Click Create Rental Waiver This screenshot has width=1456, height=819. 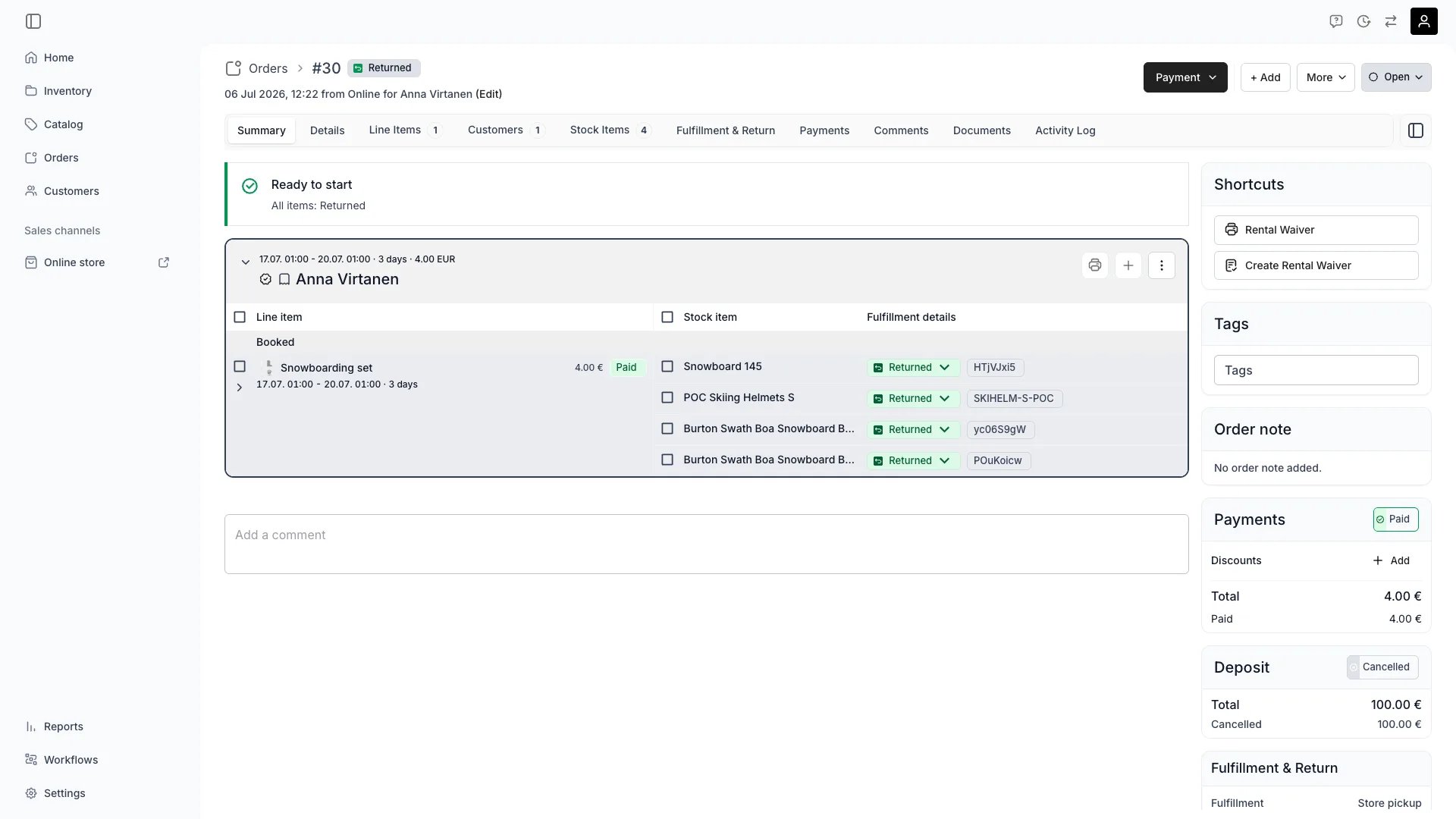[1316, 265]
